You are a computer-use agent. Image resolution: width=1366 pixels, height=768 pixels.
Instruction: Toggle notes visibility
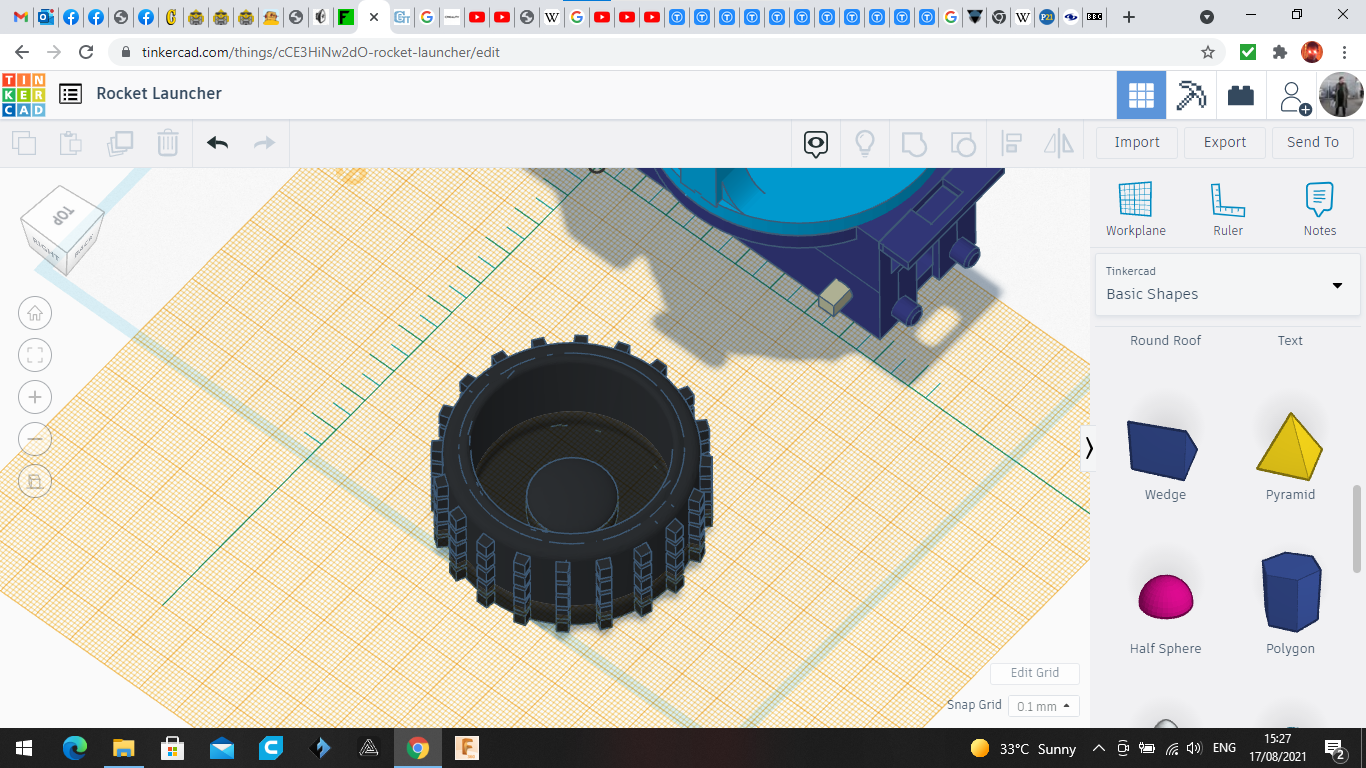click(816, 144)
